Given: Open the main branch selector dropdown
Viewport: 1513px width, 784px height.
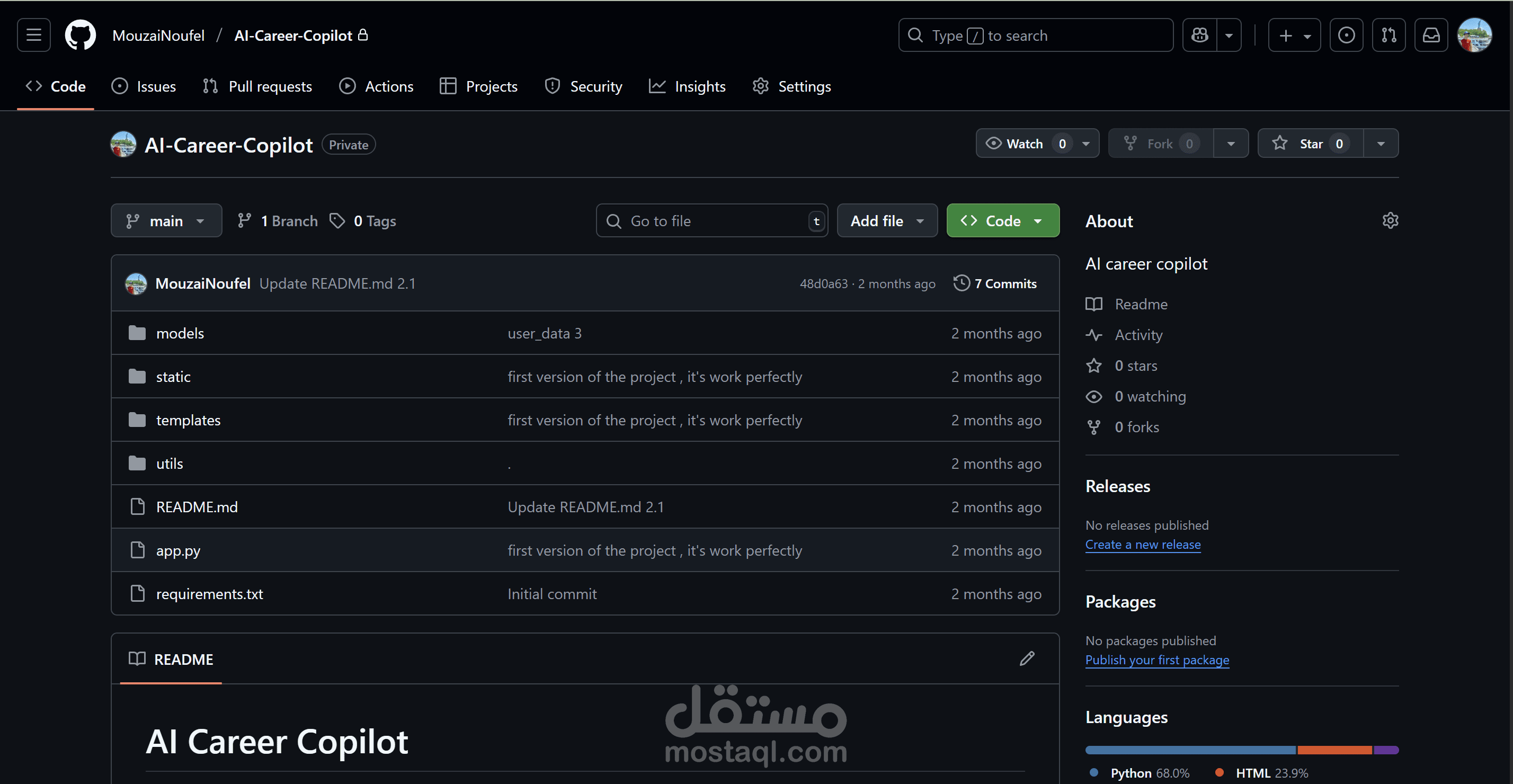Looking at the screenshot, I should click(166, 221).
